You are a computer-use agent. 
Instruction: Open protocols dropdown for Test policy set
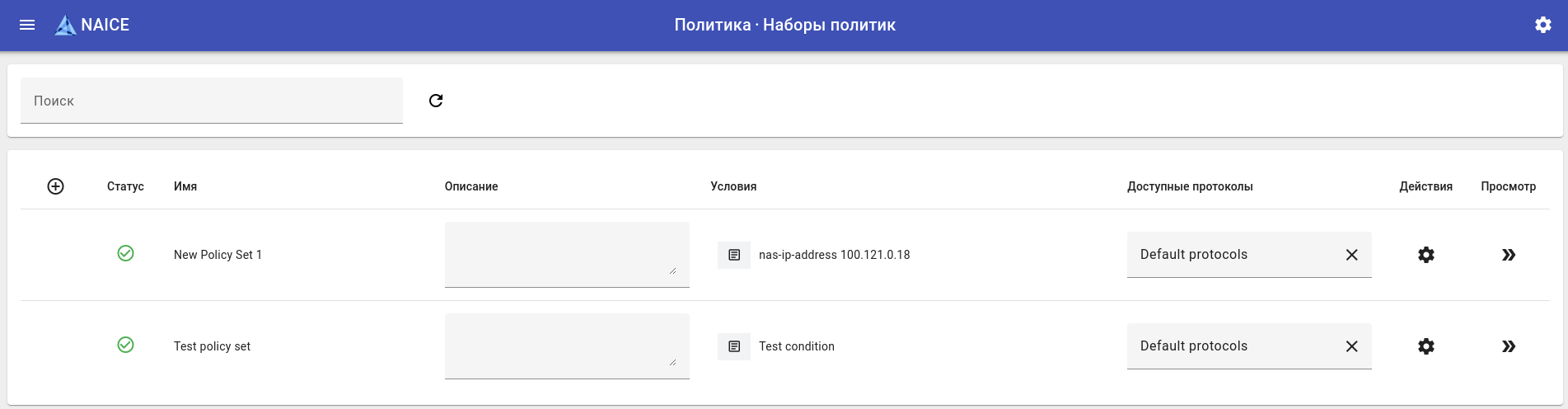(1232, 346)
